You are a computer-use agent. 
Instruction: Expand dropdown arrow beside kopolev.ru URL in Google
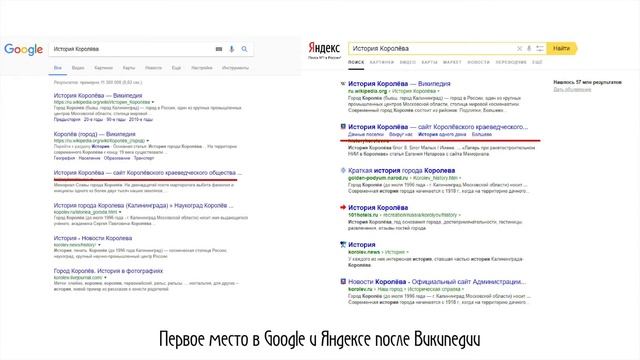click(x=120, y=212)
